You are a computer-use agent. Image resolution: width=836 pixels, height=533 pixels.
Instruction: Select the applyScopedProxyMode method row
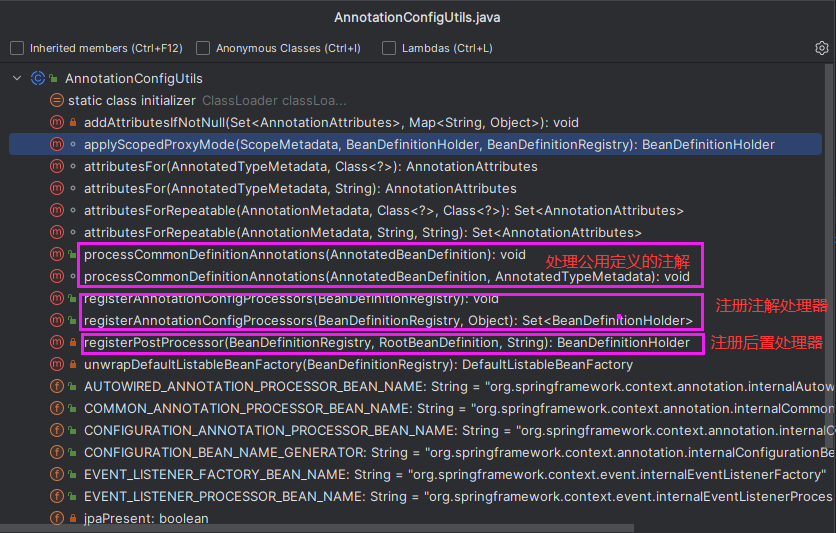[416, 144]
